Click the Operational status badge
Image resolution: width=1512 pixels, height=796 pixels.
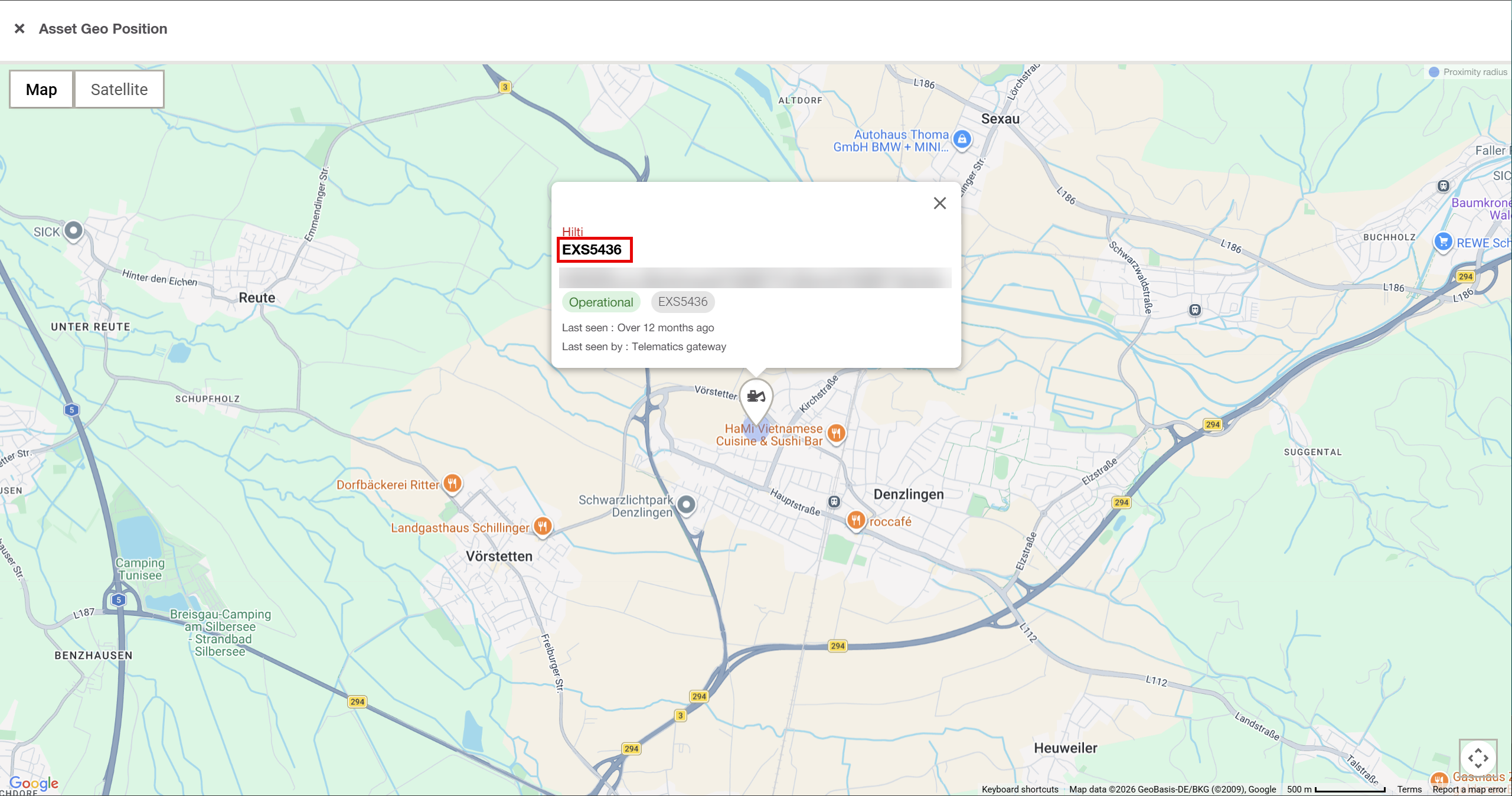(x=600, y=302)
